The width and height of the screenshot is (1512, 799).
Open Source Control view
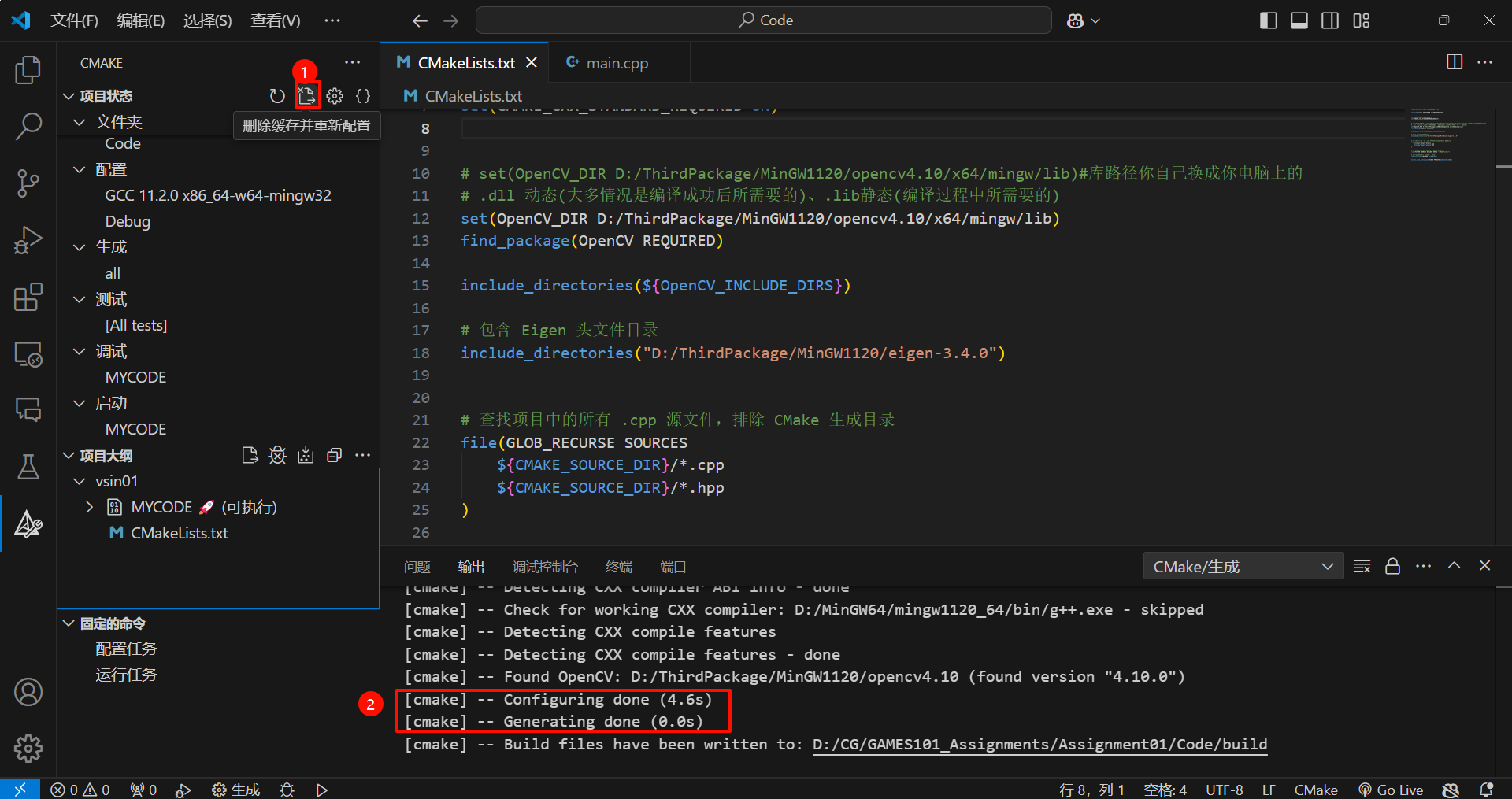click(28, 183)
